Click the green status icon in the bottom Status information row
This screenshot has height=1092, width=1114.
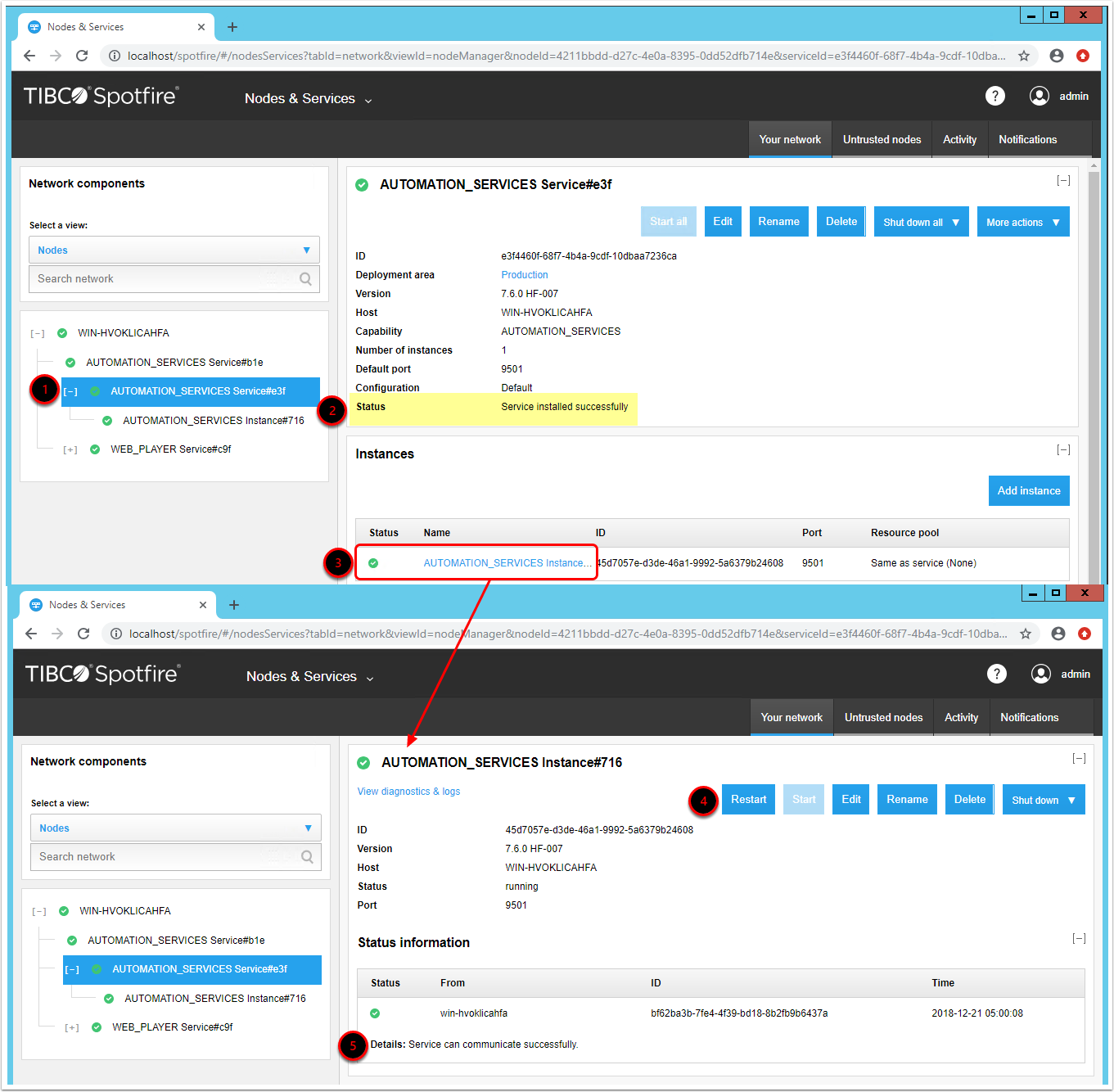(375, 1013)
